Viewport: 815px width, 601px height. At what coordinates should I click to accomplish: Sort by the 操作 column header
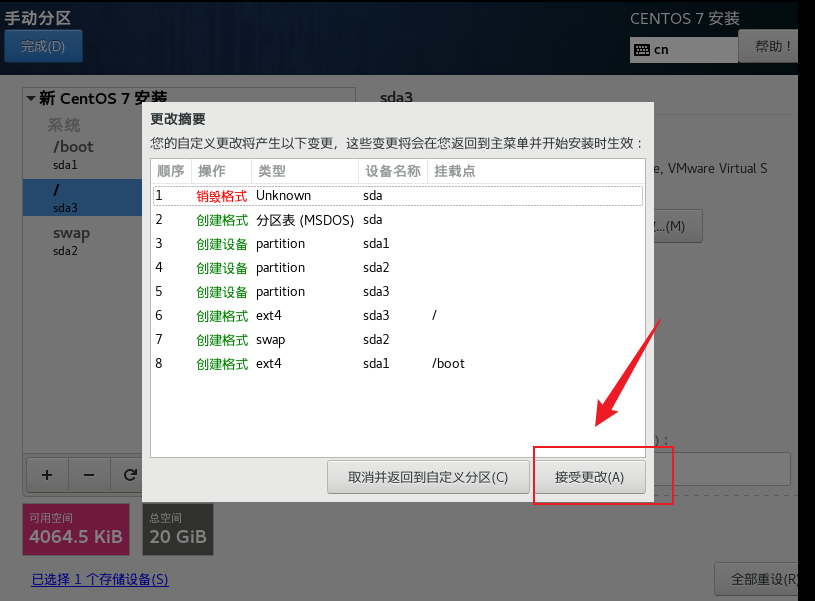[x=221, y=171]
